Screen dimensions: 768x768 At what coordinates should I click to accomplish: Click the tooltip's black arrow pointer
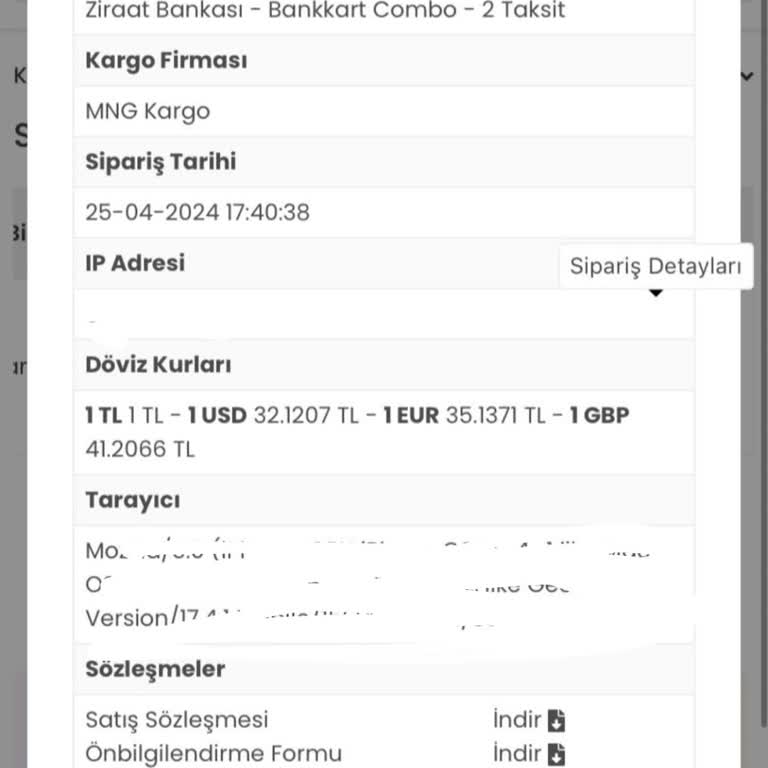(656, 294)
